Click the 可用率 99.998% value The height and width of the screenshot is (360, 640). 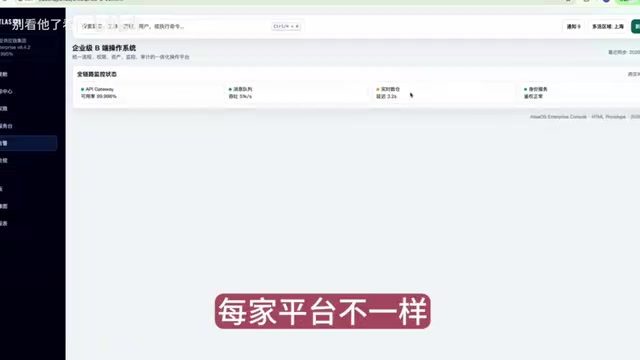(99, 96)
